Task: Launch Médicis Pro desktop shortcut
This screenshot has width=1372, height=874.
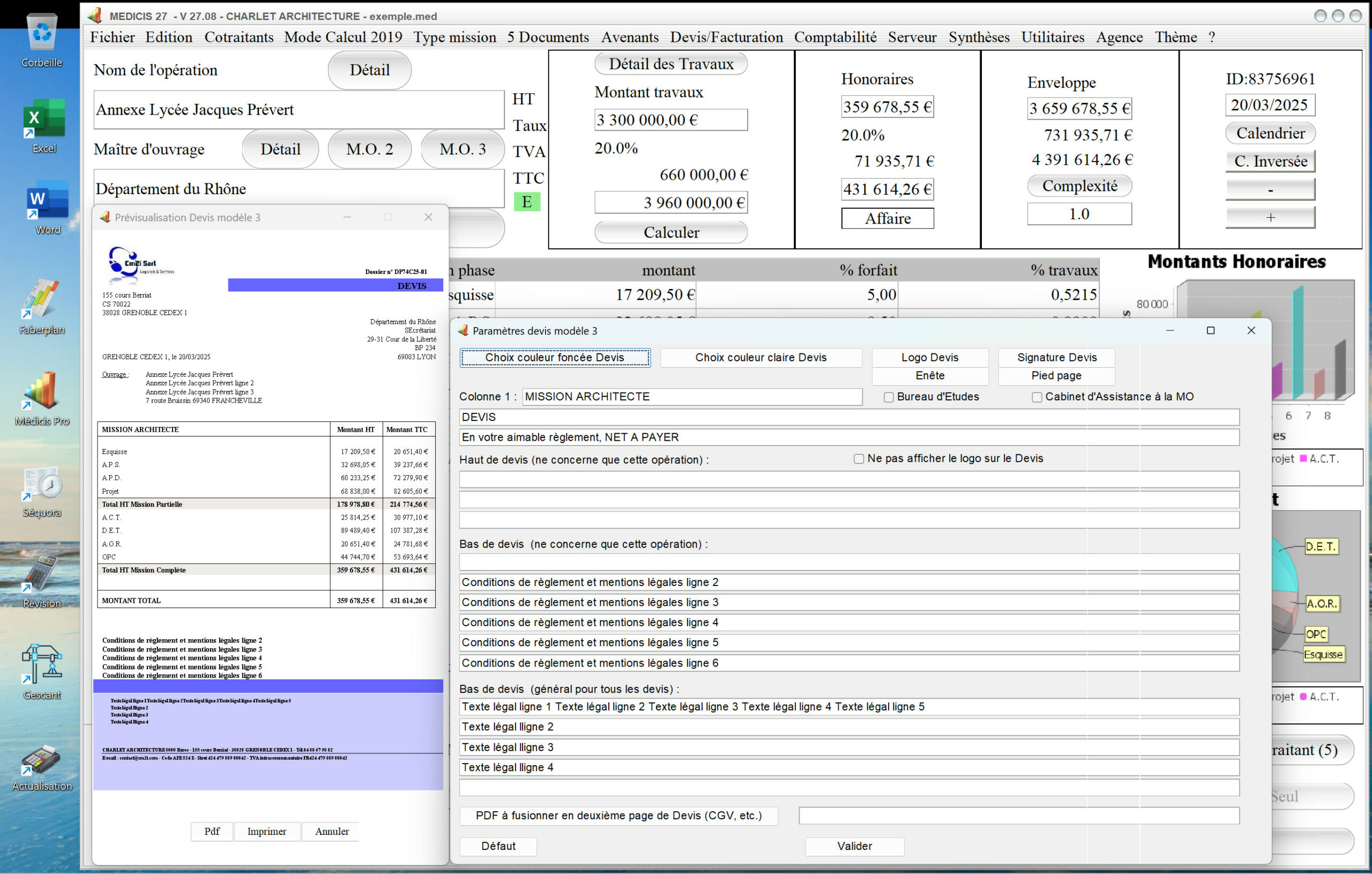Action: click(x=41, y=390)
